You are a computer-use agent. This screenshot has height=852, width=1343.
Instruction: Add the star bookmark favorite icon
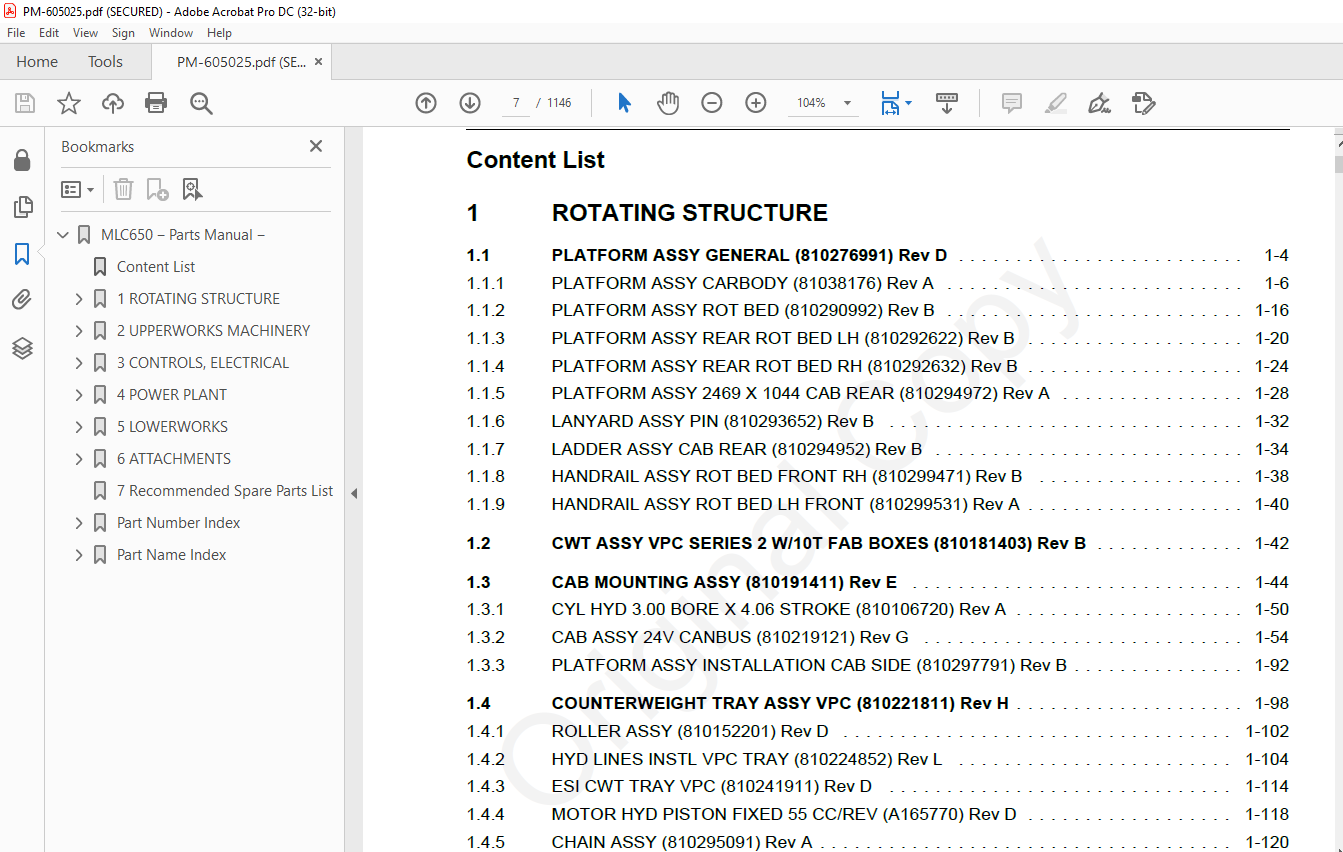(x=69, y=103)
